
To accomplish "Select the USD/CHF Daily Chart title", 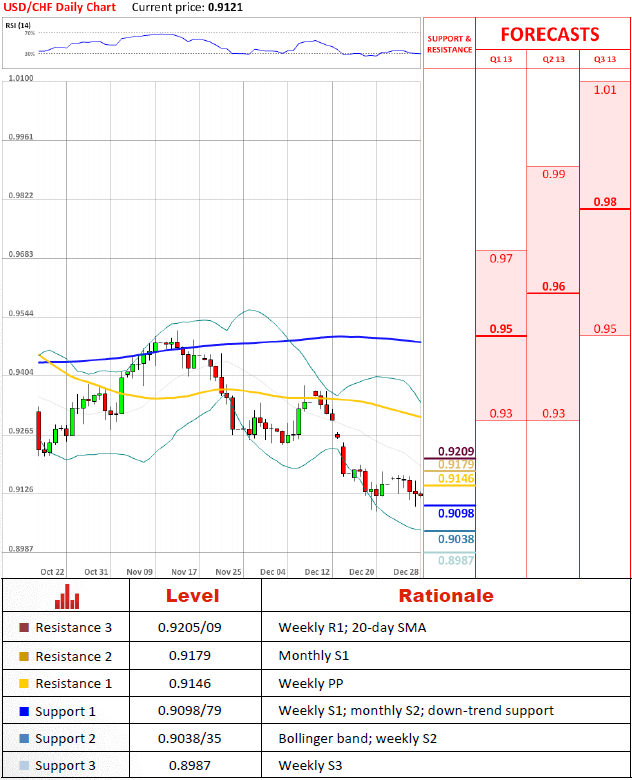I will click(x=60, y=7).
